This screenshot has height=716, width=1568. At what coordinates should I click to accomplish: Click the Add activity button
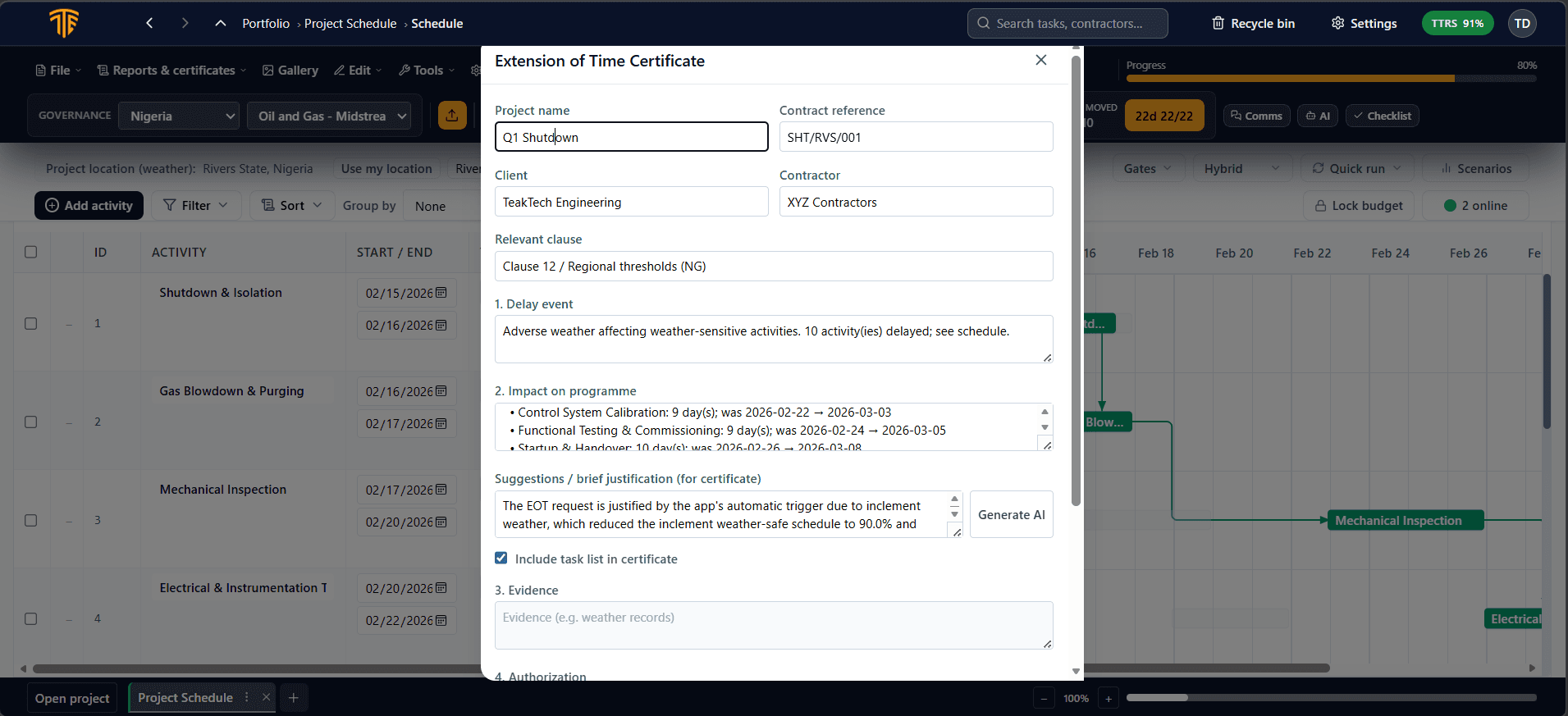tap(89, 206)
